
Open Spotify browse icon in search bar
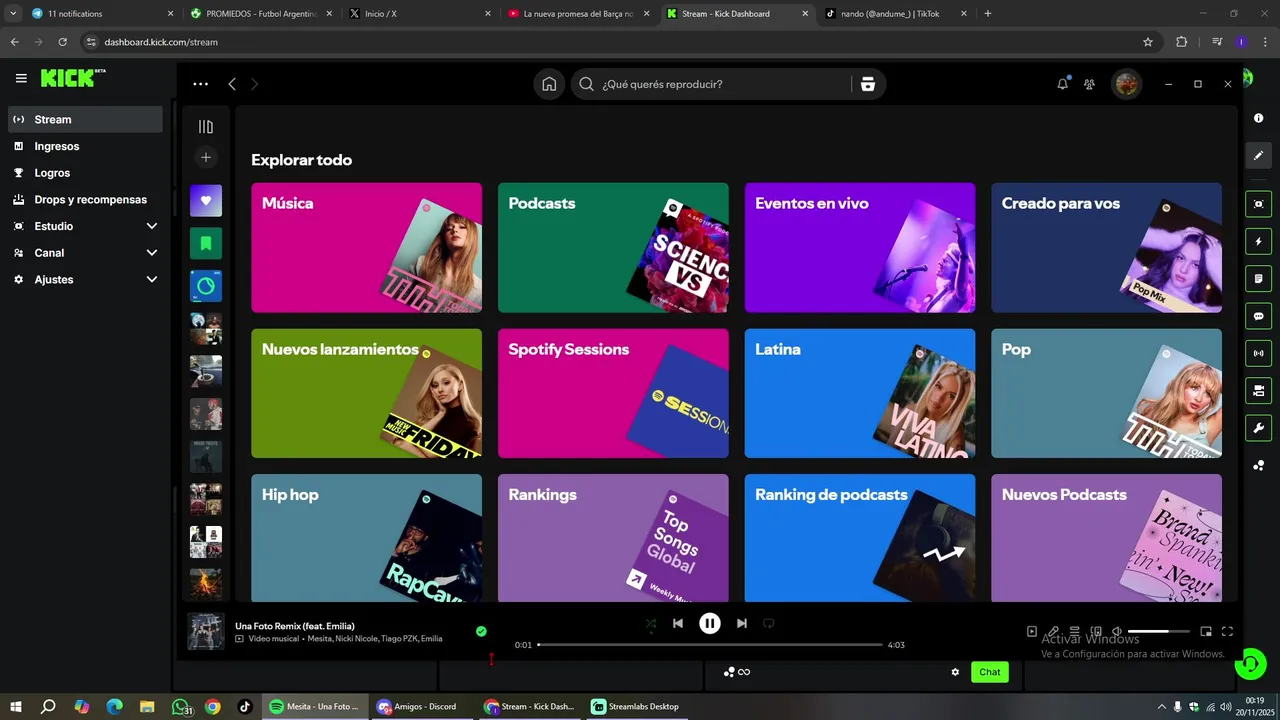click(x=867, y=84)
